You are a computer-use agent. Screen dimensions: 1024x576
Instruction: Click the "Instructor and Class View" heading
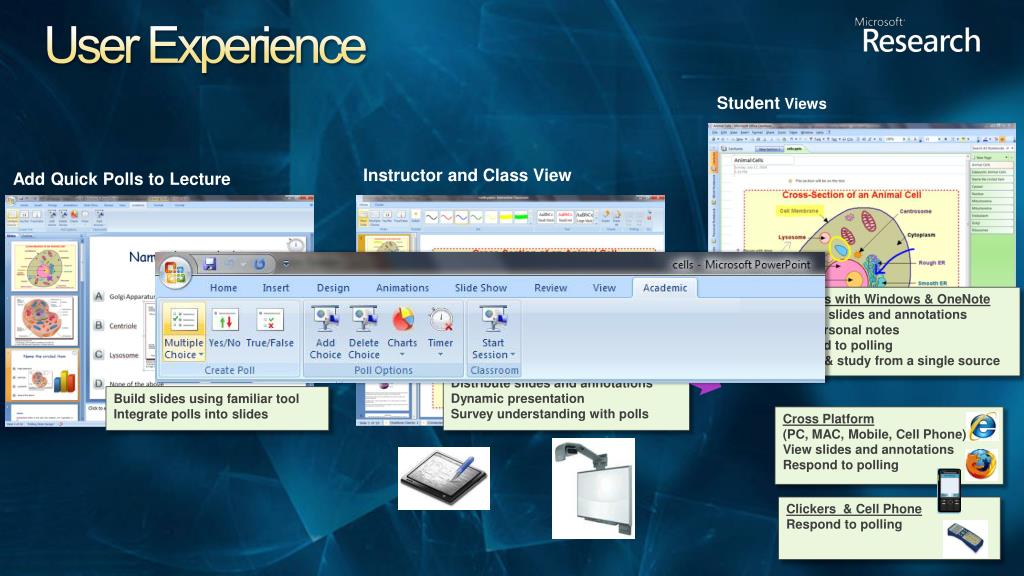click(467, 175)
